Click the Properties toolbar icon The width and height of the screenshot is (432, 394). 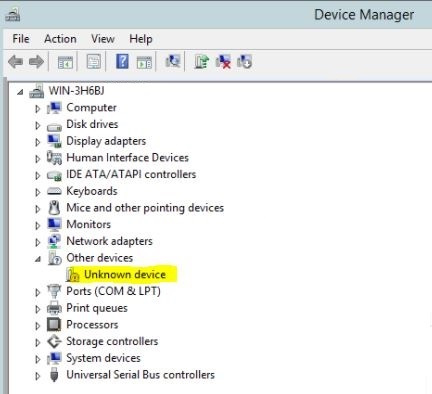[94, 62]
